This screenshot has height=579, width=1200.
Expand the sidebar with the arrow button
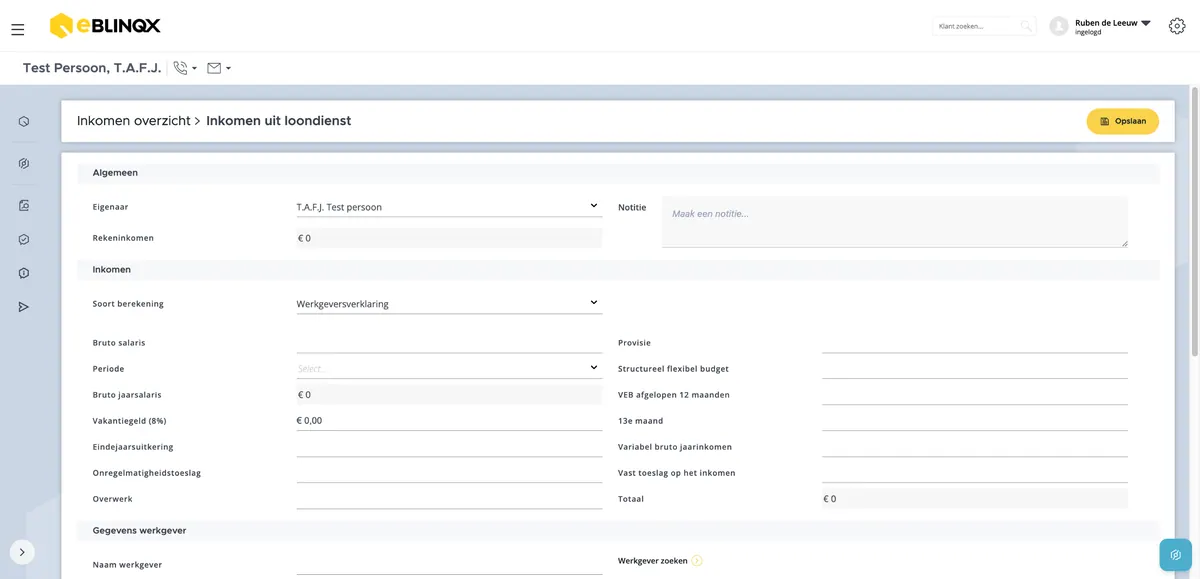pyautogui.click(x=22, y=552)
